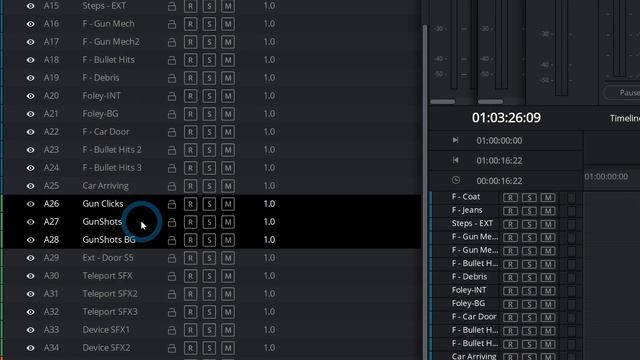Image resolution: width=640 pixels, height=360 pixels.
Task: Hide track A29 Ext - Door S5
Action: 31,258
